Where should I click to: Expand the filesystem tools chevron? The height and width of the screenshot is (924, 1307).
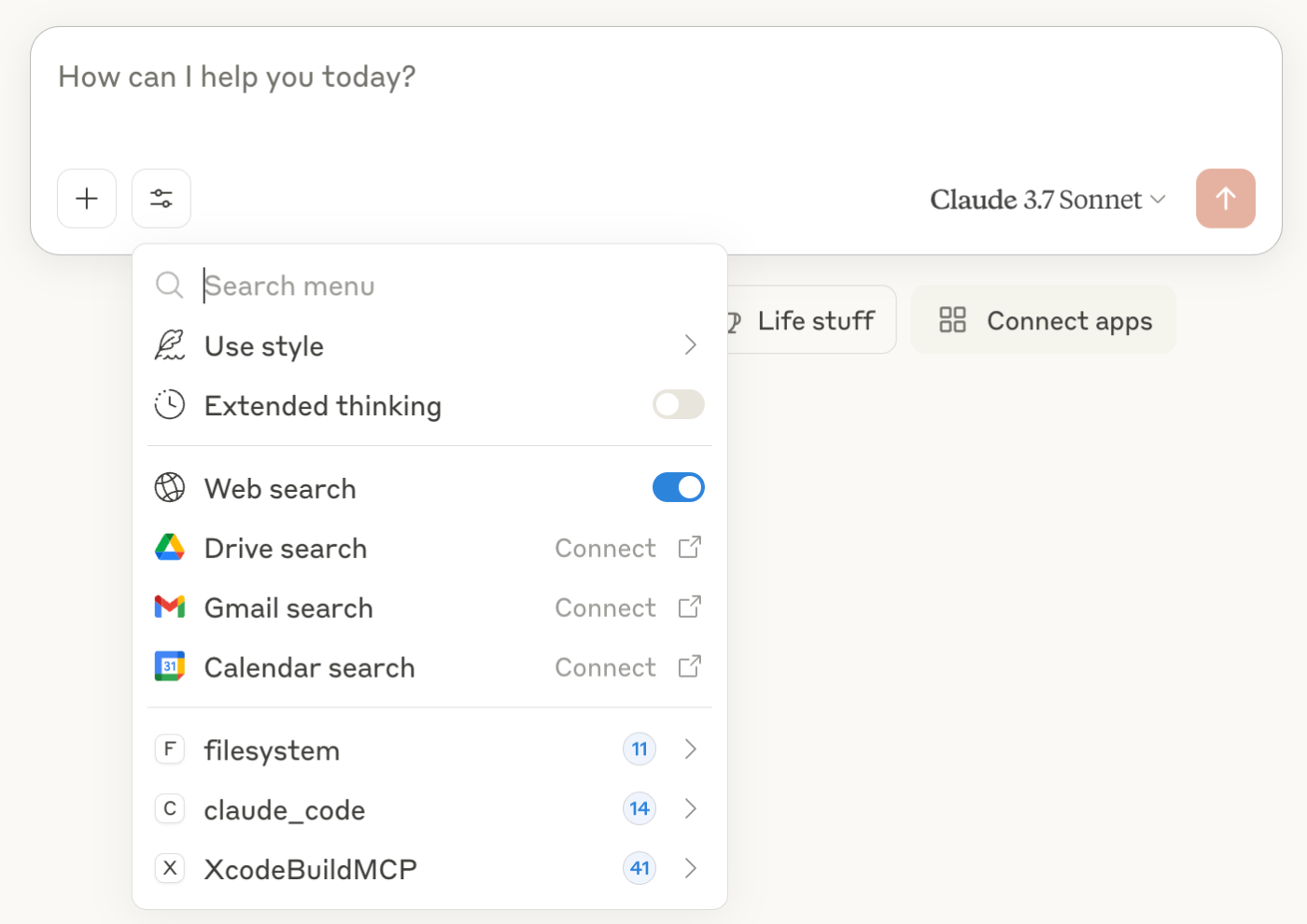[x=691, y=749]
